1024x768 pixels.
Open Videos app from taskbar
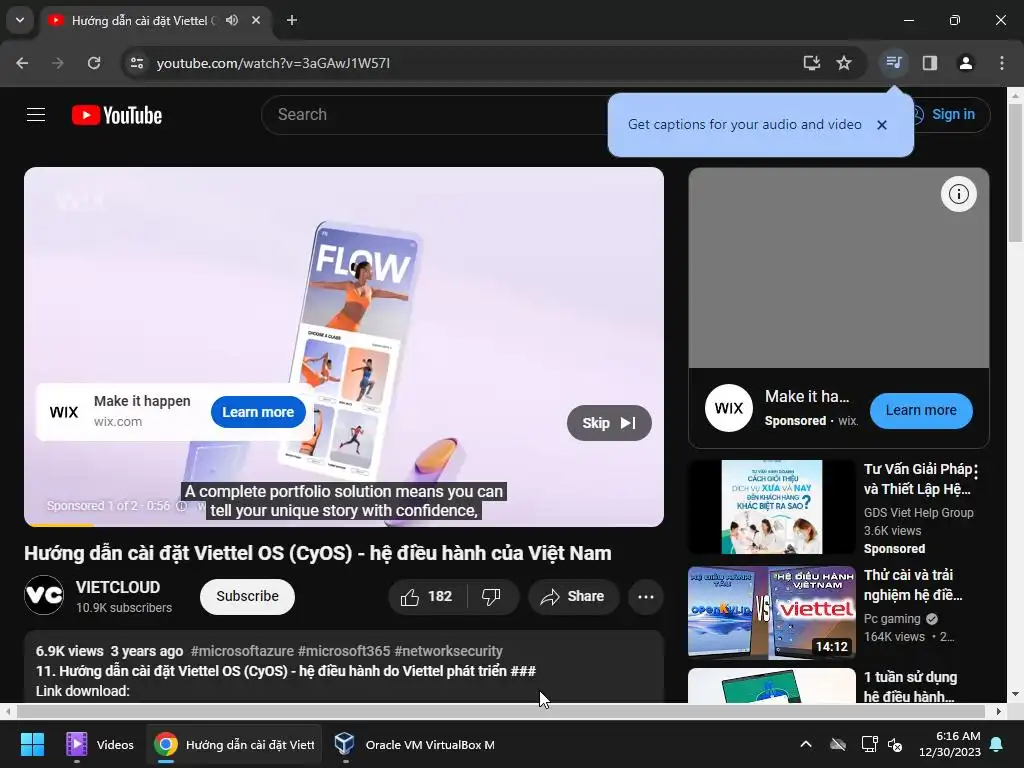click(x=101, y=744)
